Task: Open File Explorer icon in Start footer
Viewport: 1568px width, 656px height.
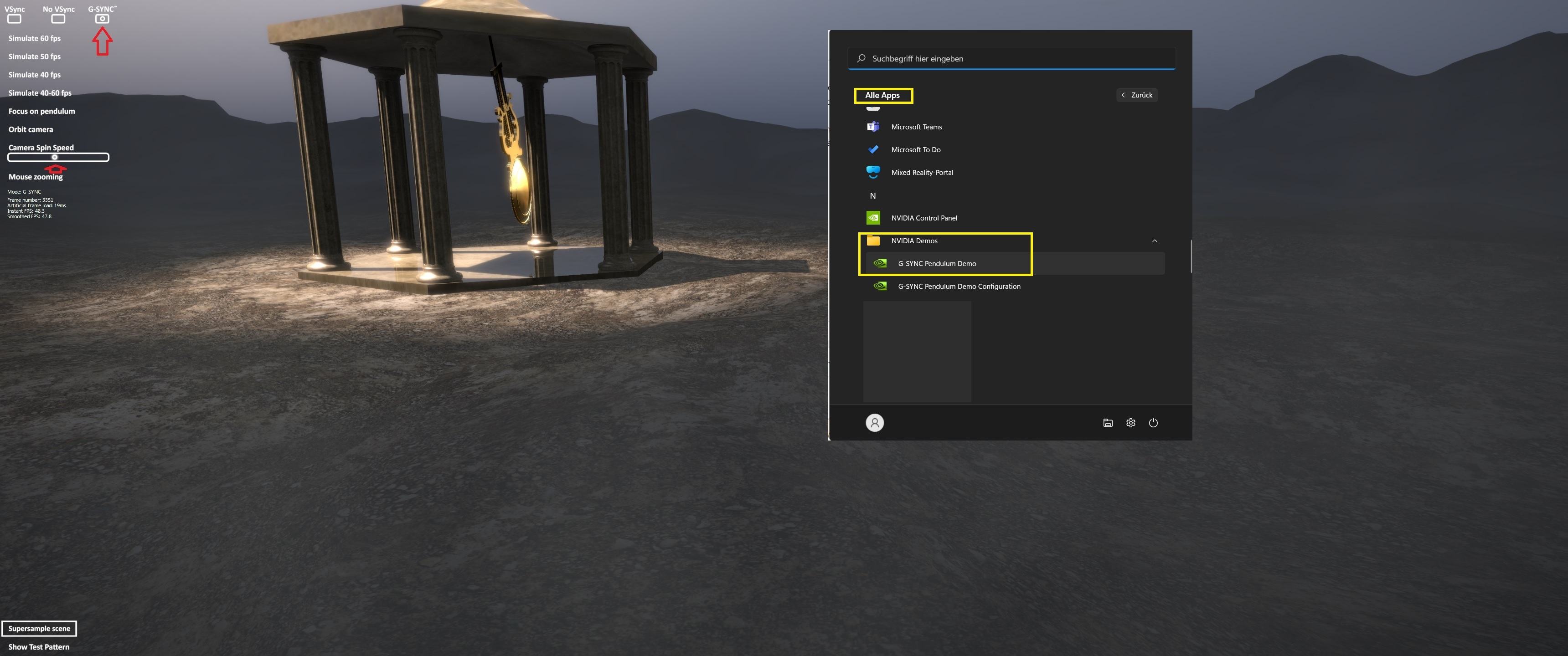Action: pos(1108,423)
